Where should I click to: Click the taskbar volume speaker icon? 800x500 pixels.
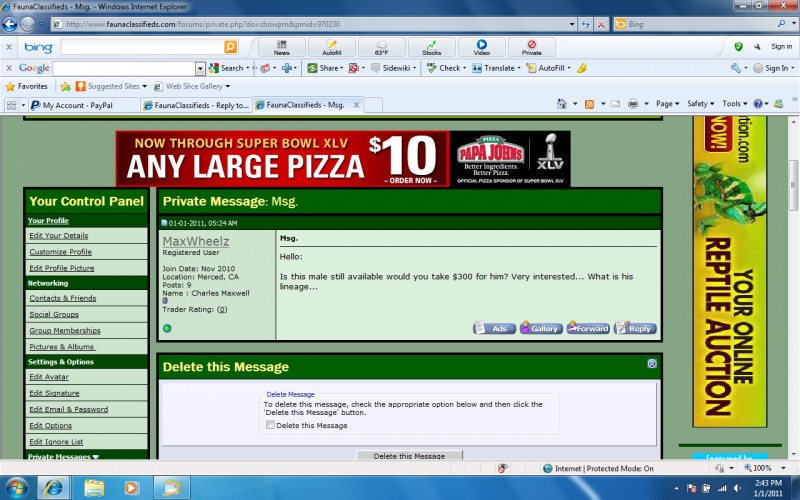(x=737, y=488)
